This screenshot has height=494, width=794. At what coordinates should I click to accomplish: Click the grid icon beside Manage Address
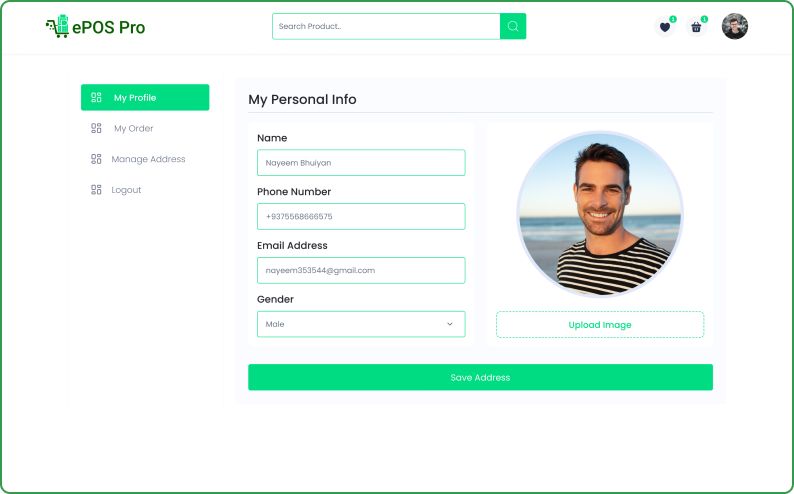[96, 159]
